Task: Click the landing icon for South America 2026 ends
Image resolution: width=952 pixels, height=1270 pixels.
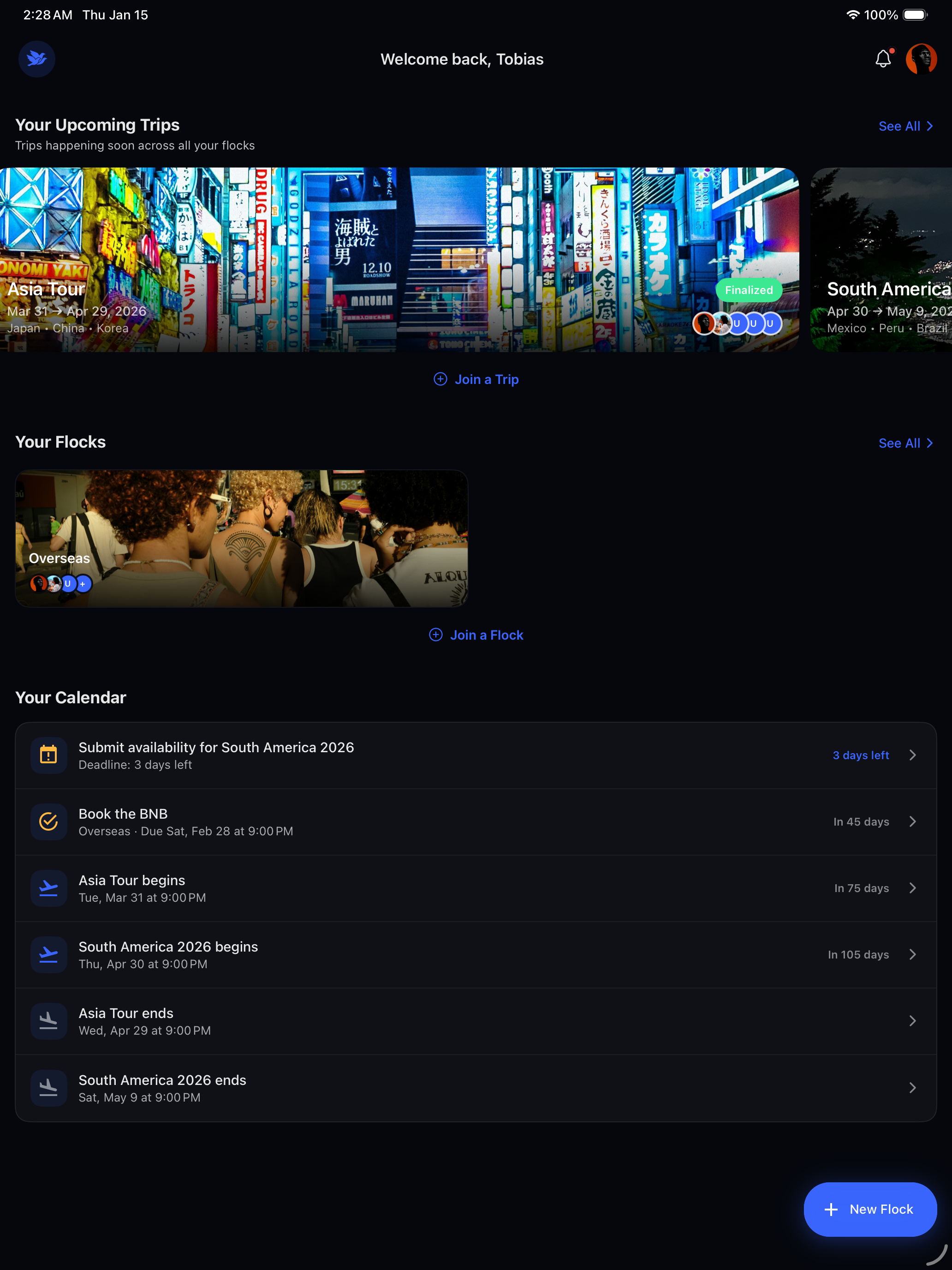Action: [x=49, y=1088]
